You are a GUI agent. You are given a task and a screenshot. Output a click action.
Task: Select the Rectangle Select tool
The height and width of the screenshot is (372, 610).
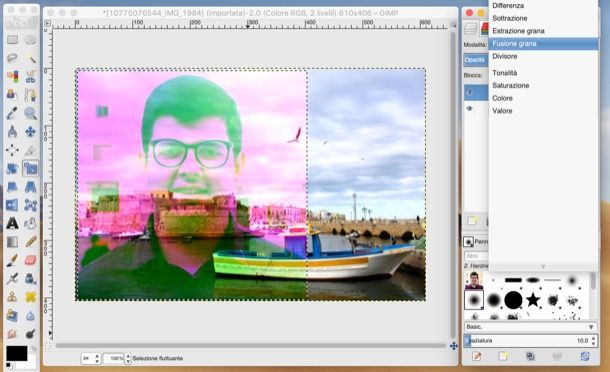tap(12, 40)
